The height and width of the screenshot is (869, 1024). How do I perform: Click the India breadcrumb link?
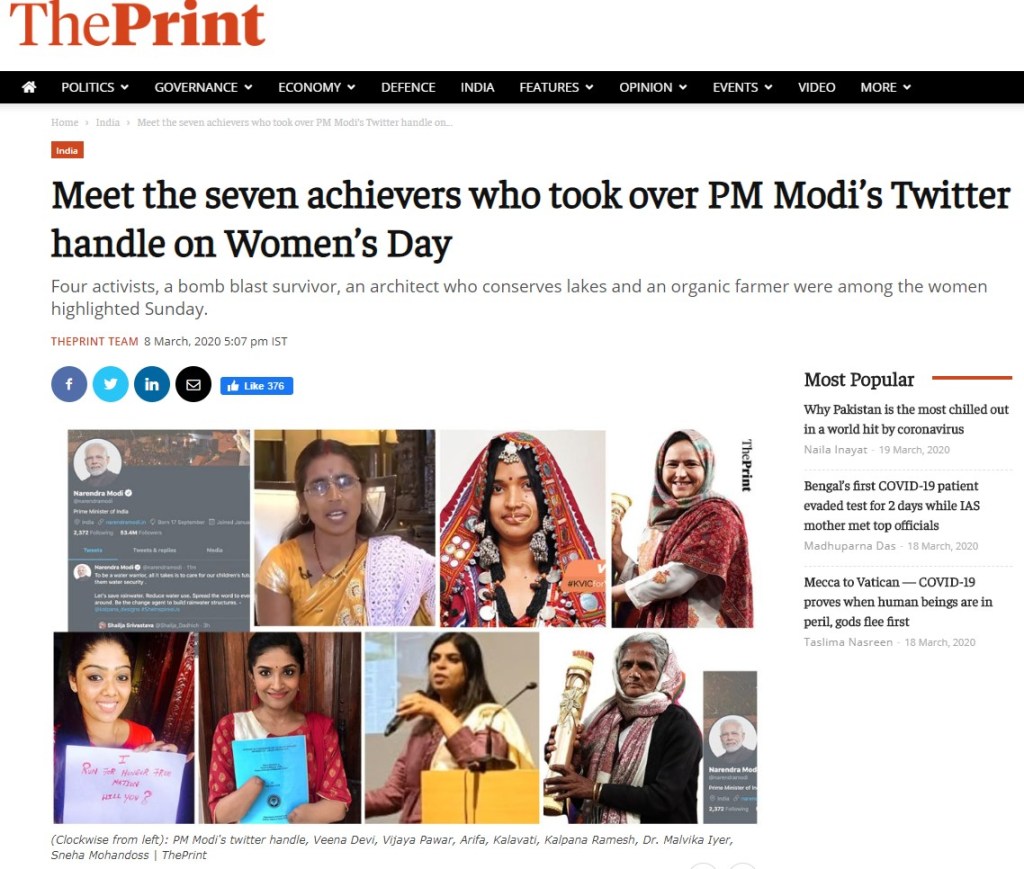(108, 122)
